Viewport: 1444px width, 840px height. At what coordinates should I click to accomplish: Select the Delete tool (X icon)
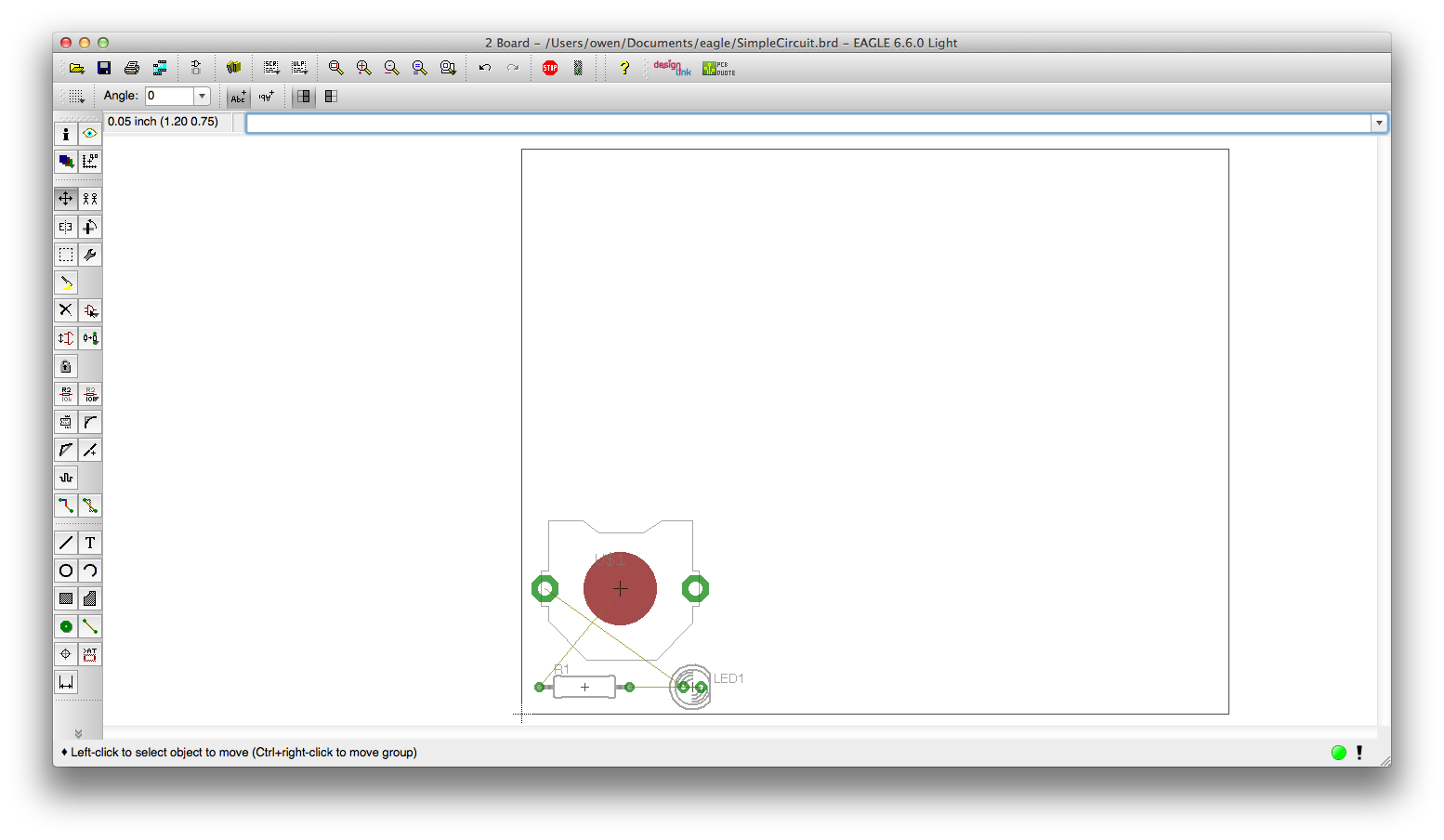tap(65, 310)
